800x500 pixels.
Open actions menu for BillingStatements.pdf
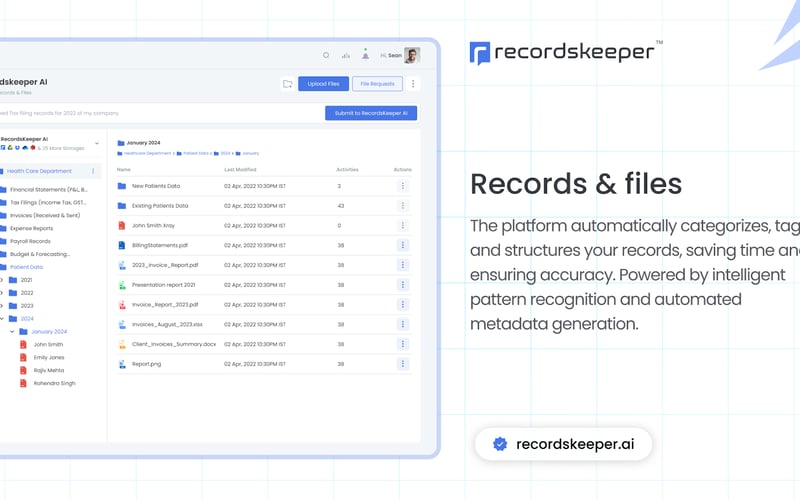click(x=403, y=245)
